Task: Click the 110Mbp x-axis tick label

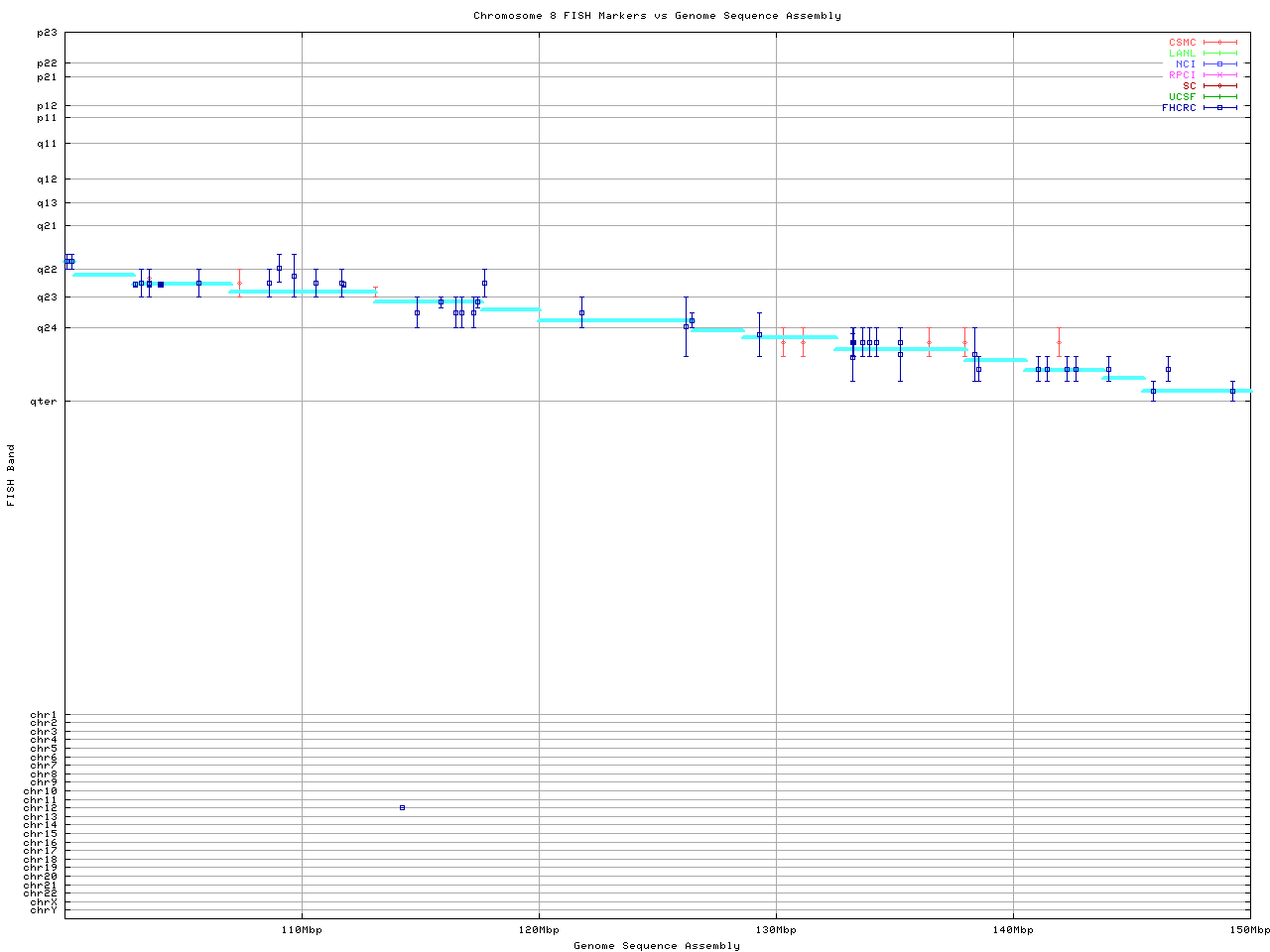Action: click(302, 930)
